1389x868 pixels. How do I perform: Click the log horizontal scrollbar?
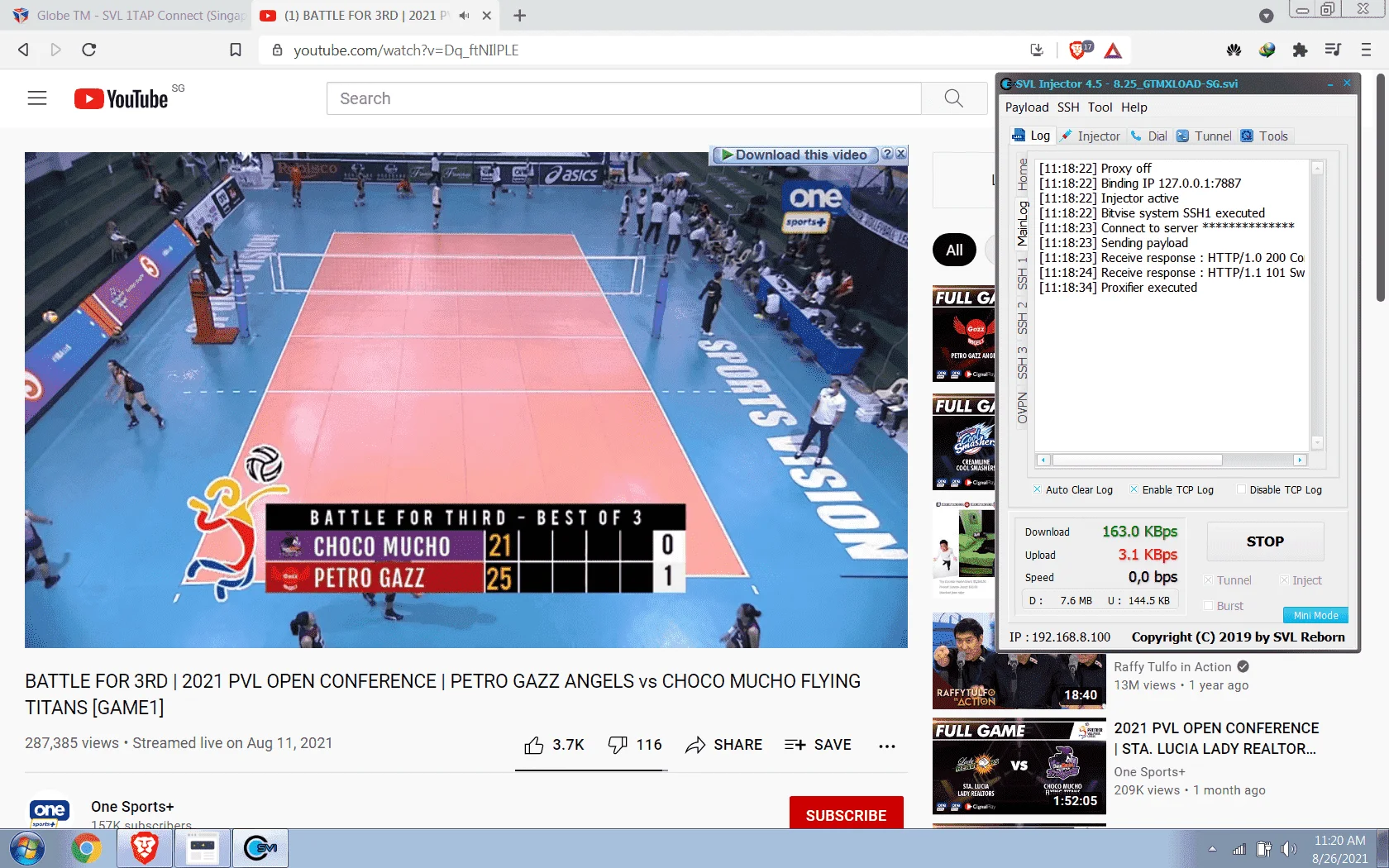[x=1137, y=460]
